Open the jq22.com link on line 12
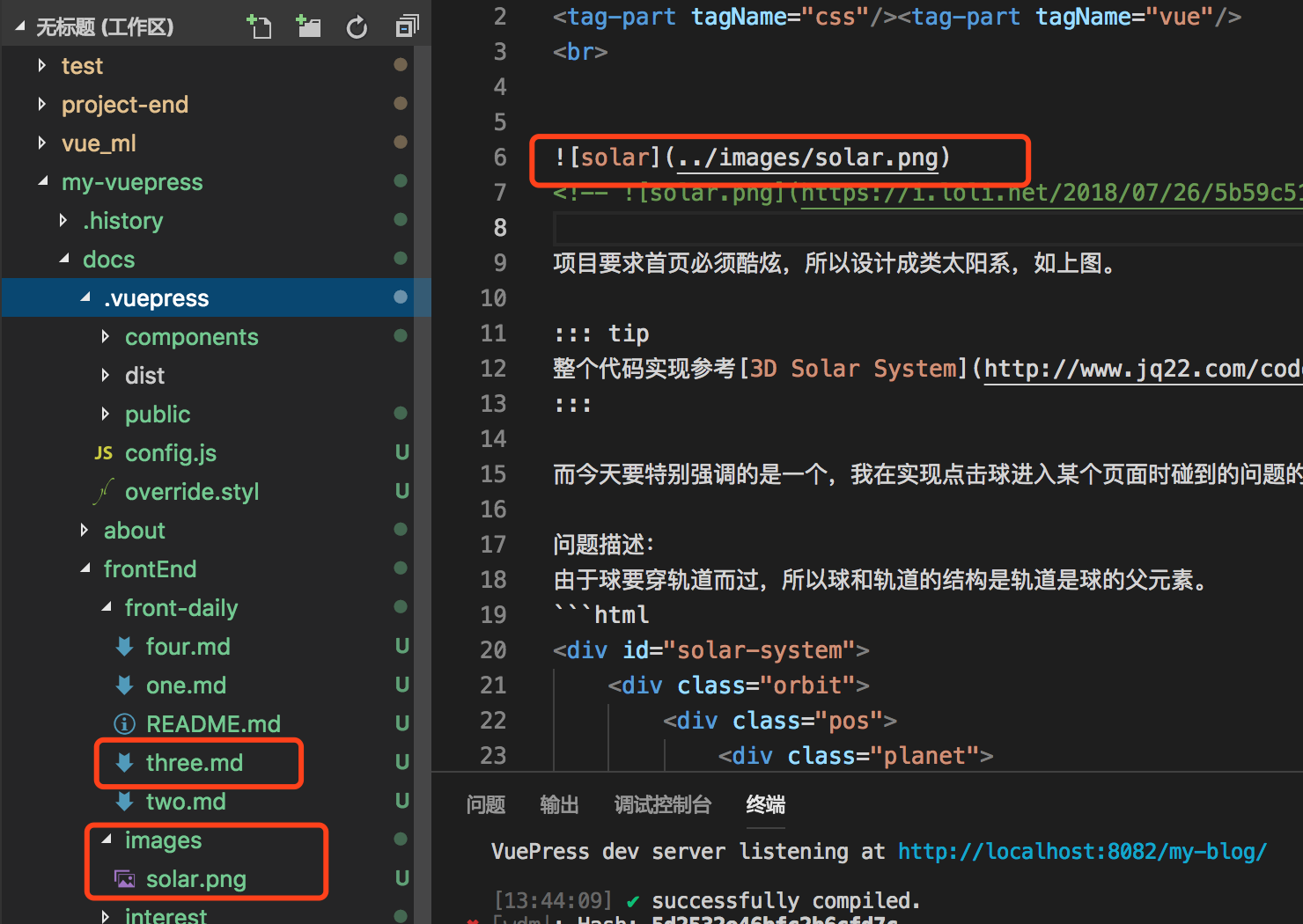 pyautogui.click(x=1144, y=369)
